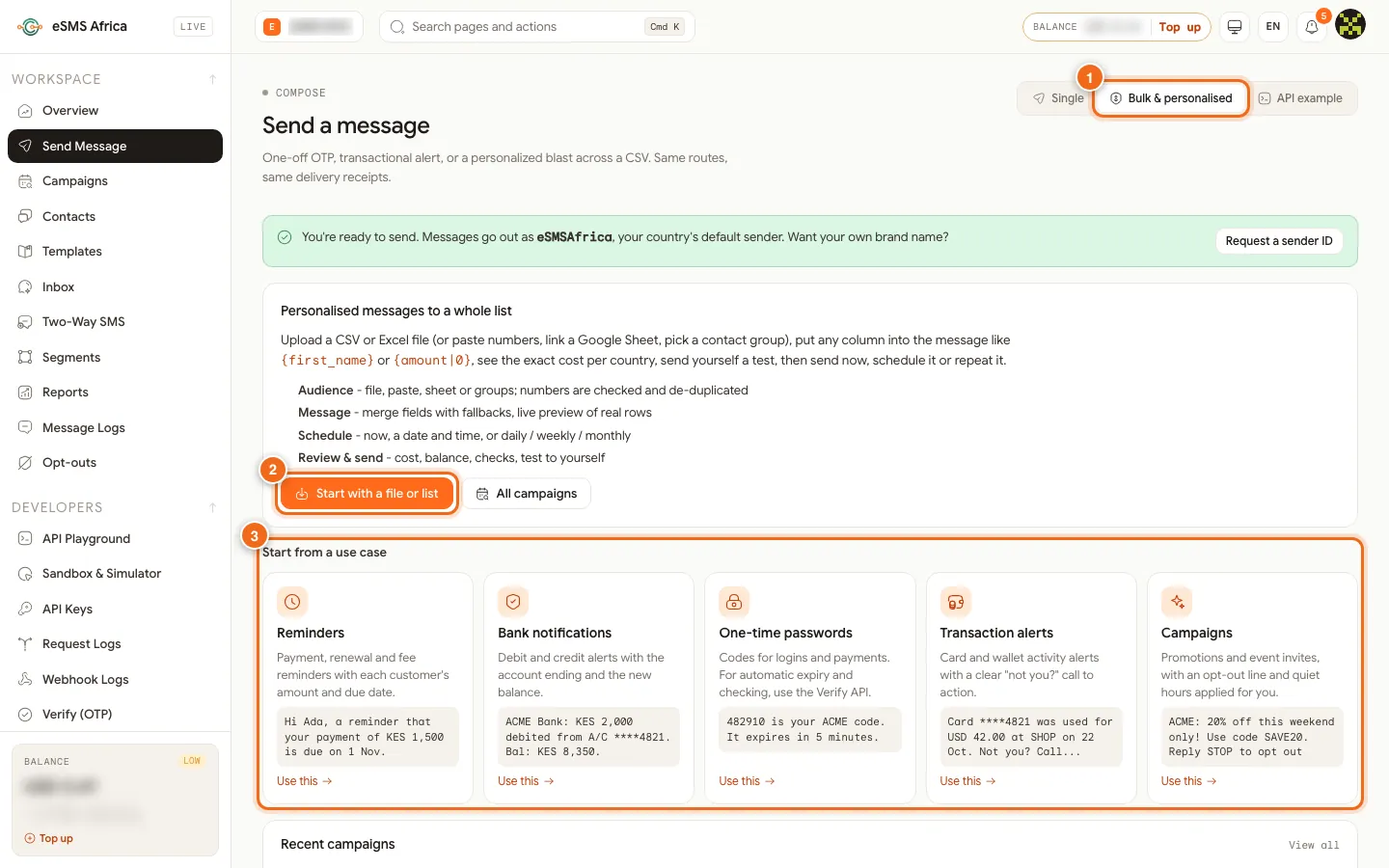Click Top up in header balance
Viewport: 1389px width, 868px height.
(1180, 27)
